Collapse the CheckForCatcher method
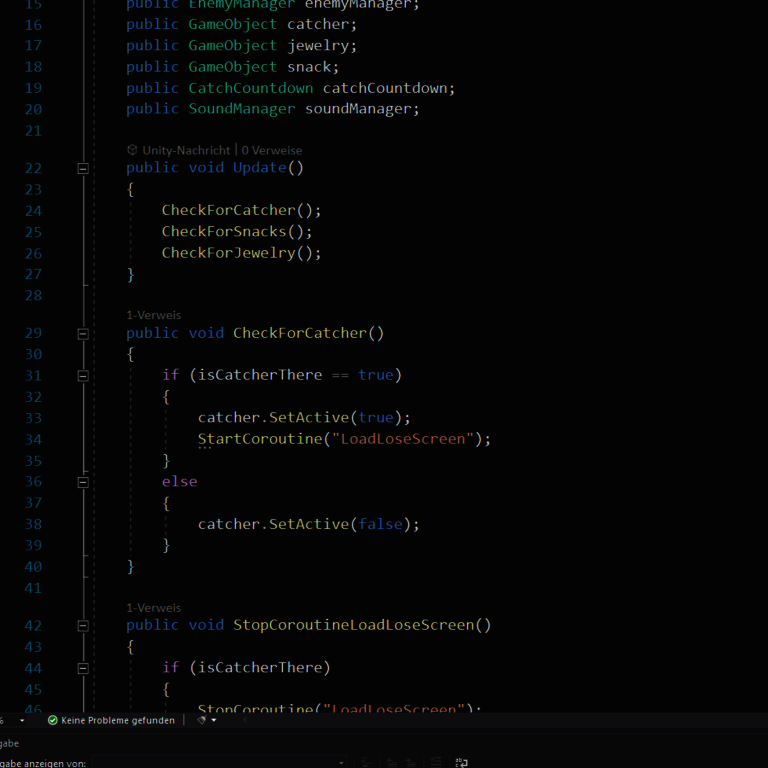Viewport: 768px width, 768px height. (x=83, y=334)
